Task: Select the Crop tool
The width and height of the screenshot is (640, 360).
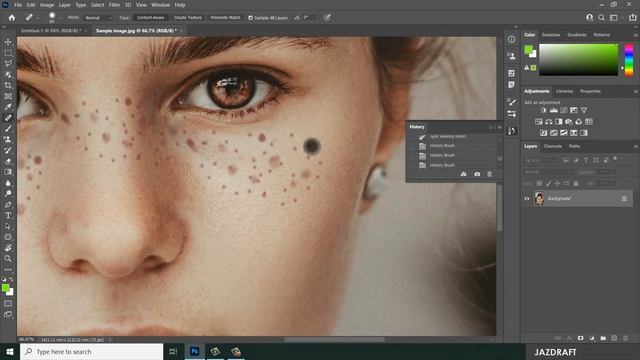Action: [x=8, y=85]
